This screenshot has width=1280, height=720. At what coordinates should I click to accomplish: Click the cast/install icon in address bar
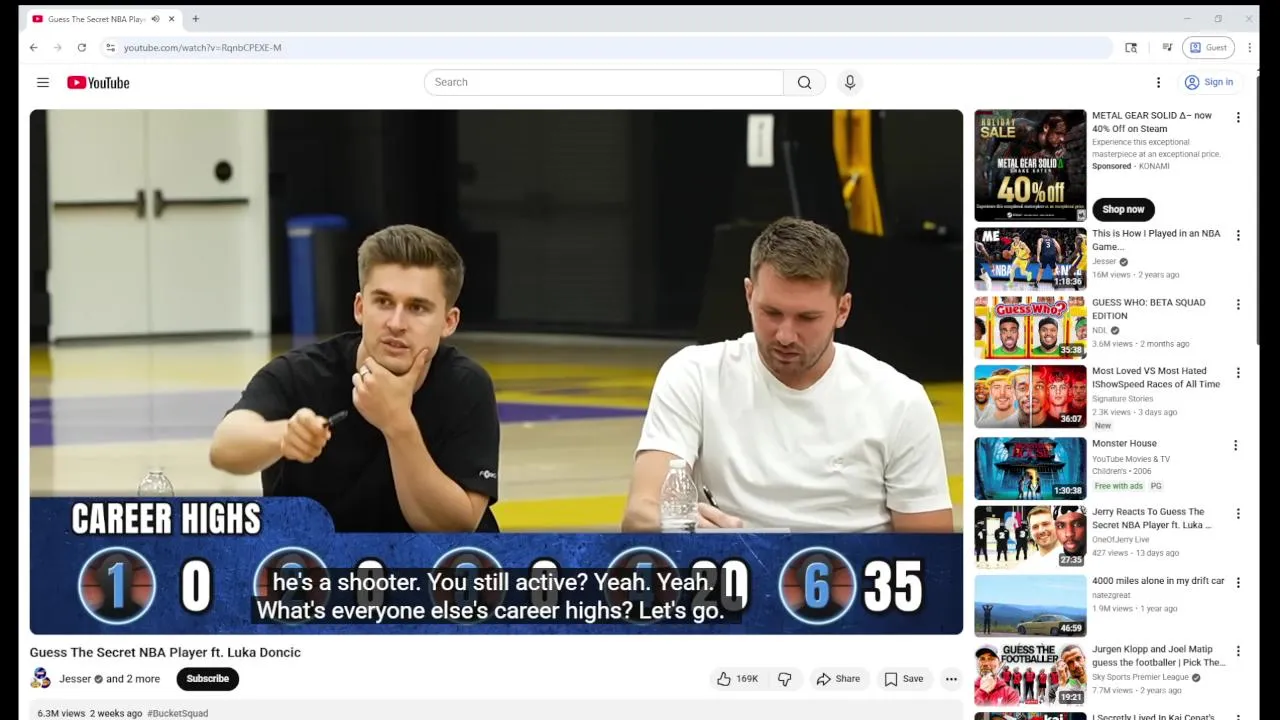pos(1131,47)
